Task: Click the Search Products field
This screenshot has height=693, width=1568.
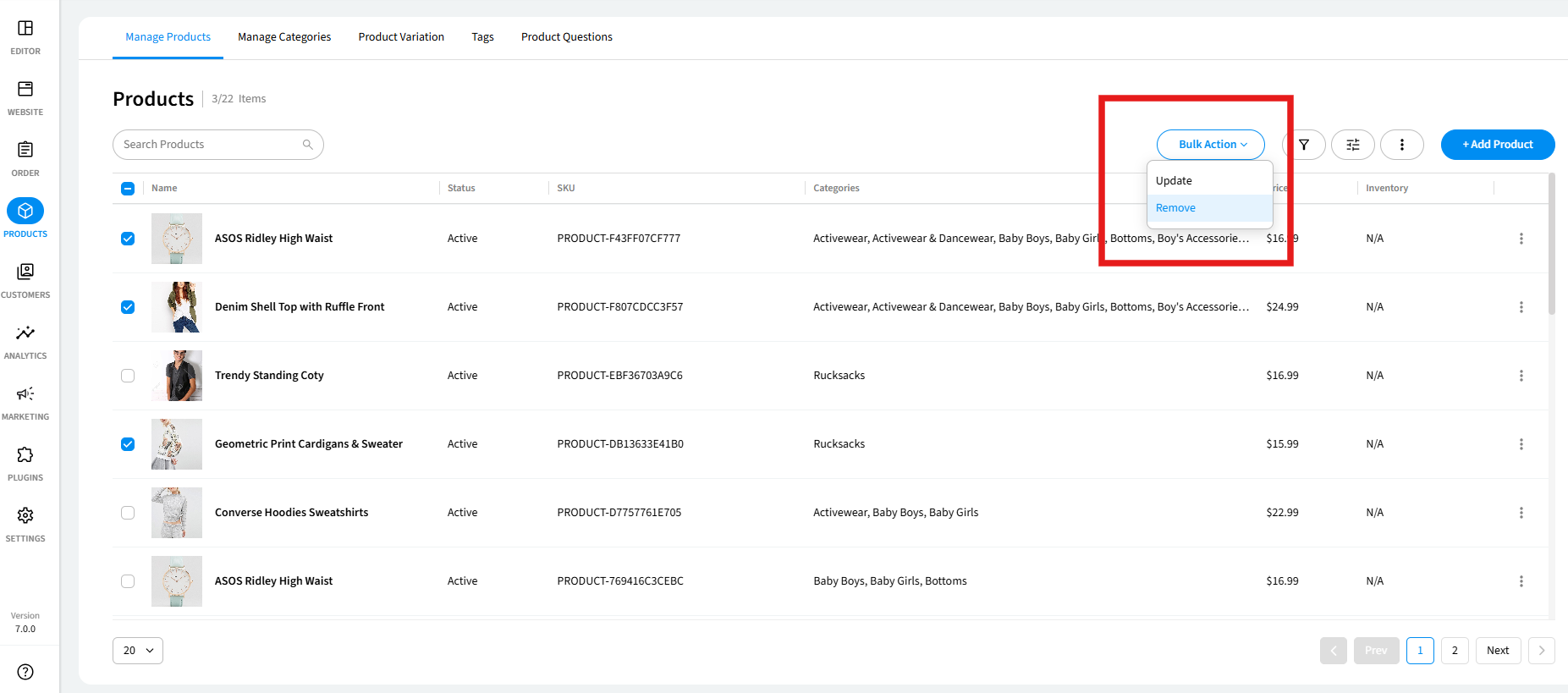Action: (212, 145)
